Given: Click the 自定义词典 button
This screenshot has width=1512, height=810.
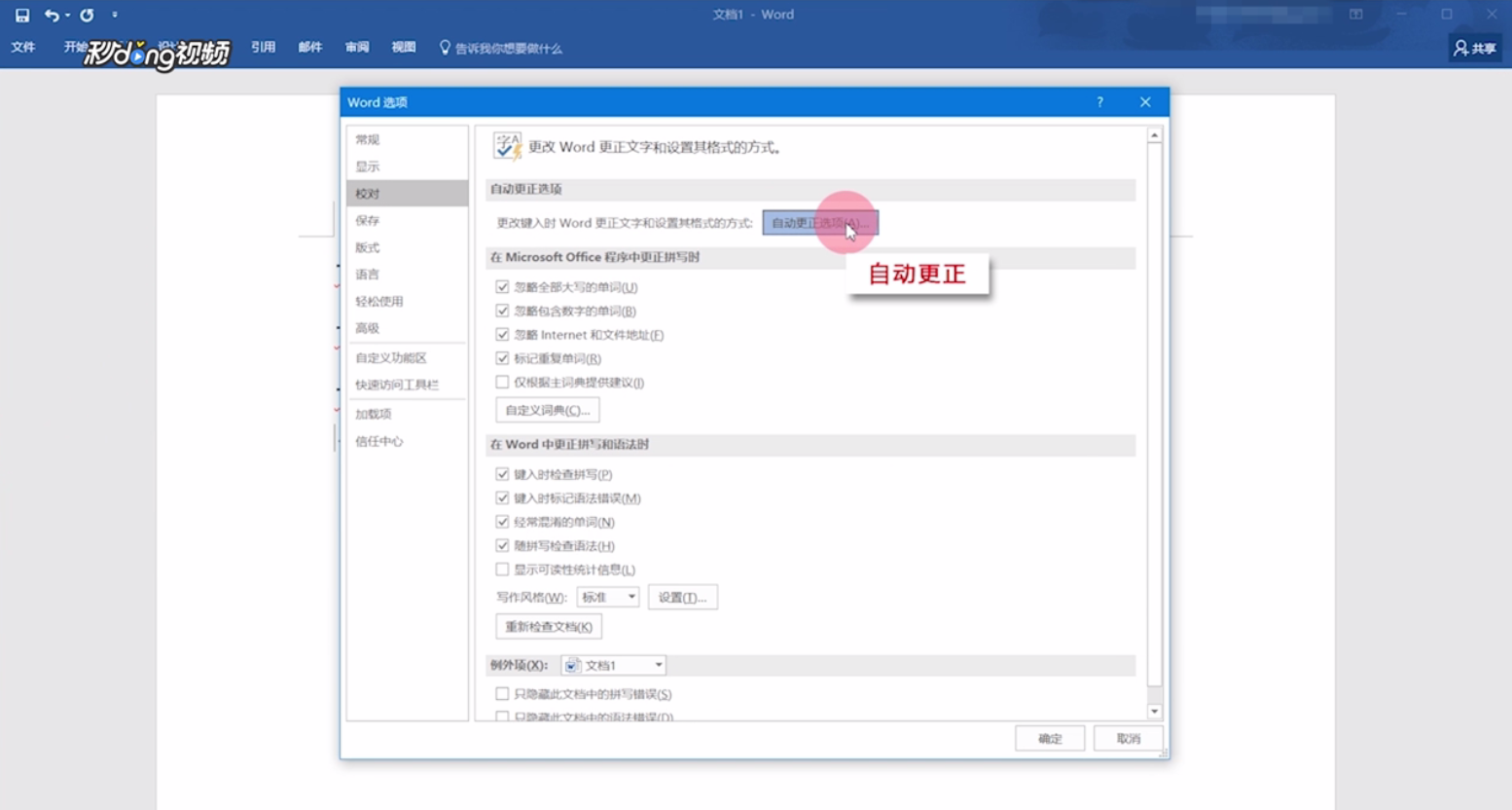Looking at the screenshot, I should click(x=547, y=409).
